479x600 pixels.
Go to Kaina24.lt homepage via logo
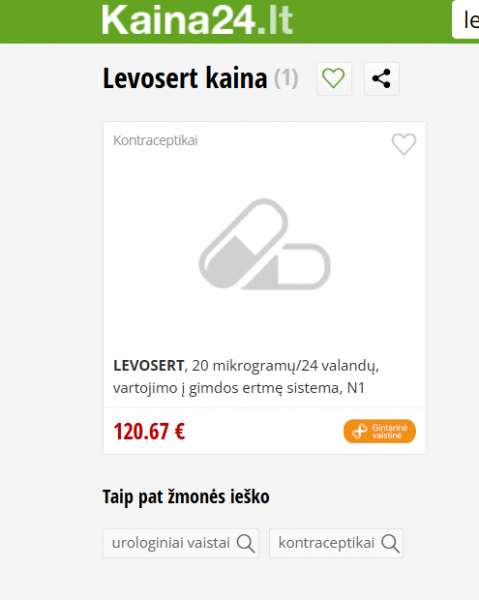click(x=197, y=19)
